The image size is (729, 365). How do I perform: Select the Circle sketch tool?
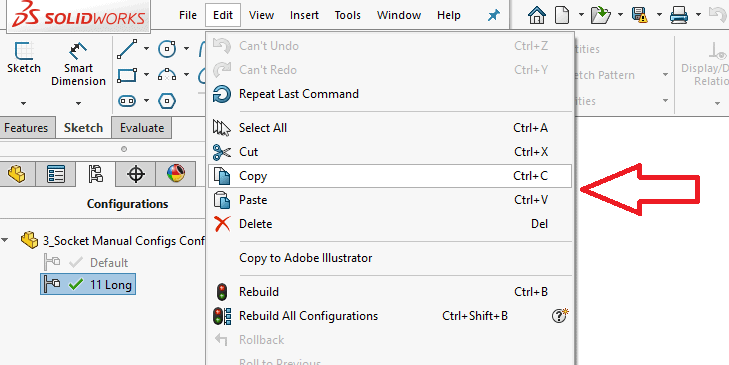pos(167,49)
